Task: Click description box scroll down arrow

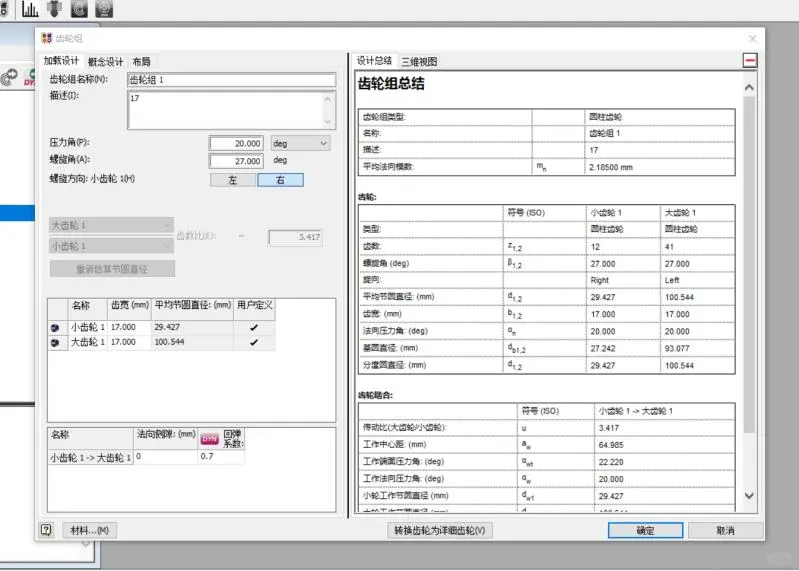Action: pyautogui.click(x=327, y=121)
